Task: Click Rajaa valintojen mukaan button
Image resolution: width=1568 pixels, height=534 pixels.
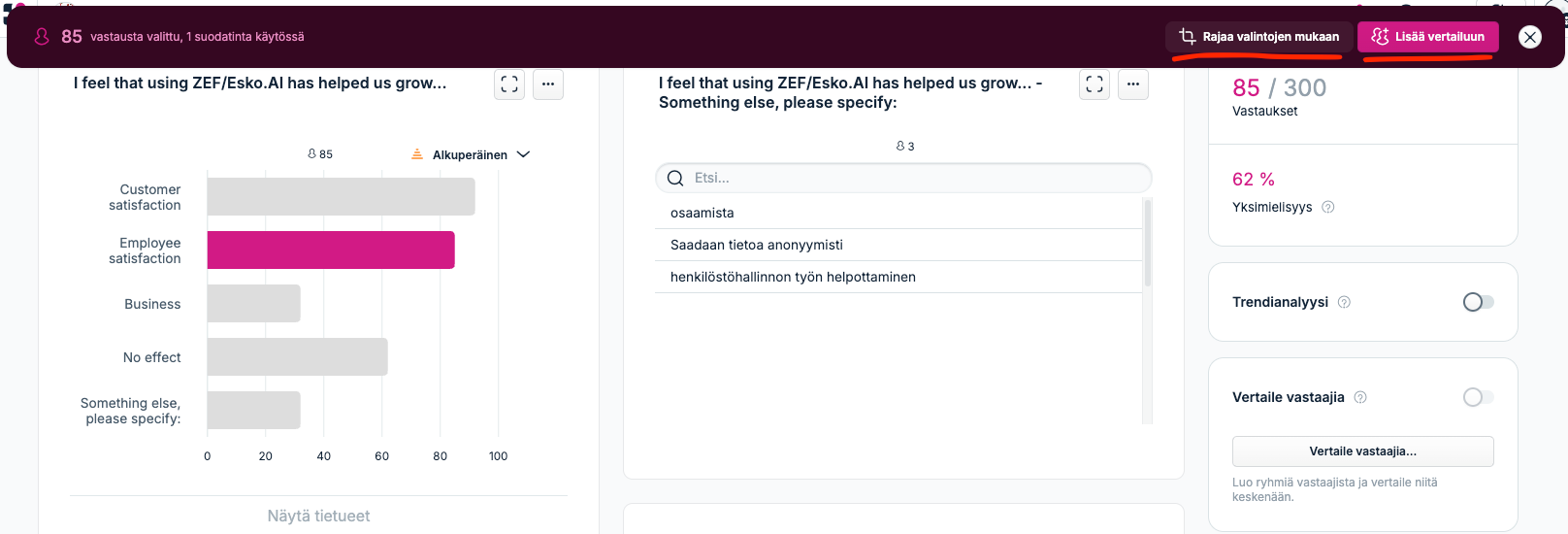Action: (x=1259, y=37)
